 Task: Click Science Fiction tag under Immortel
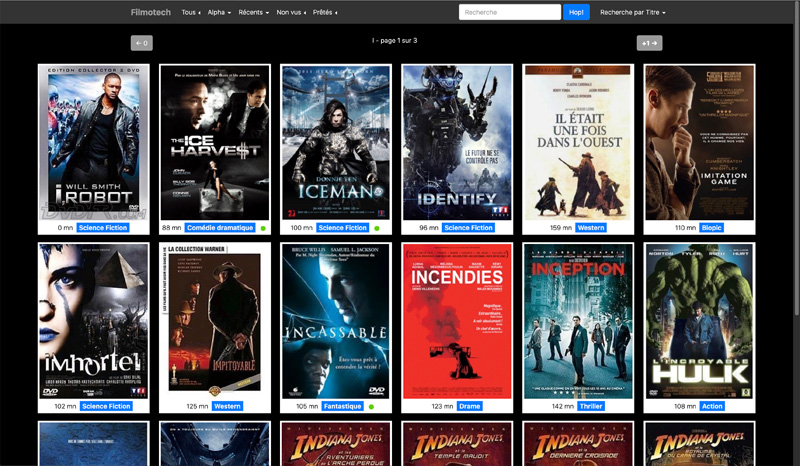106,406
